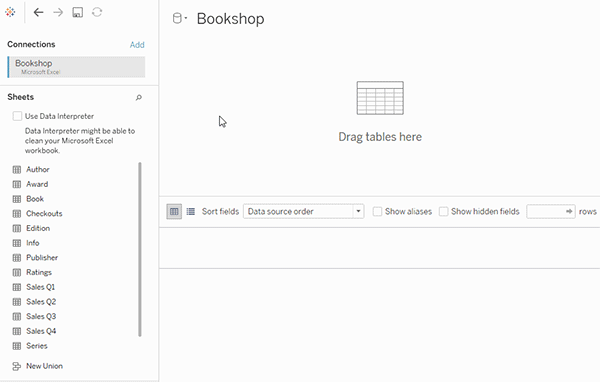
Task: Save using the floppy disk icon
Action: point(78,12)
